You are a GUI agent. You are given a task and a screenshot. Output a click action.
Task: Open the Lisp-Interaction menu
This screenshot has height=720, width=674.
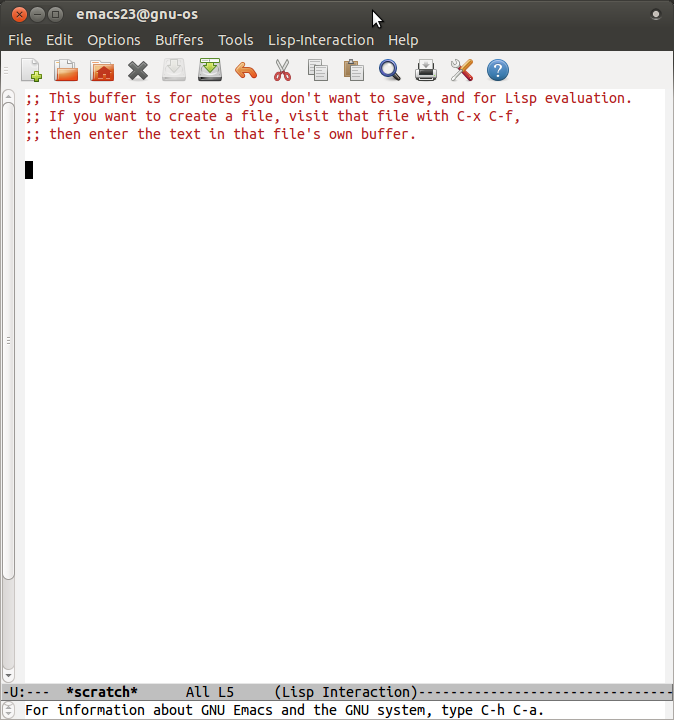tap(320, 40)
